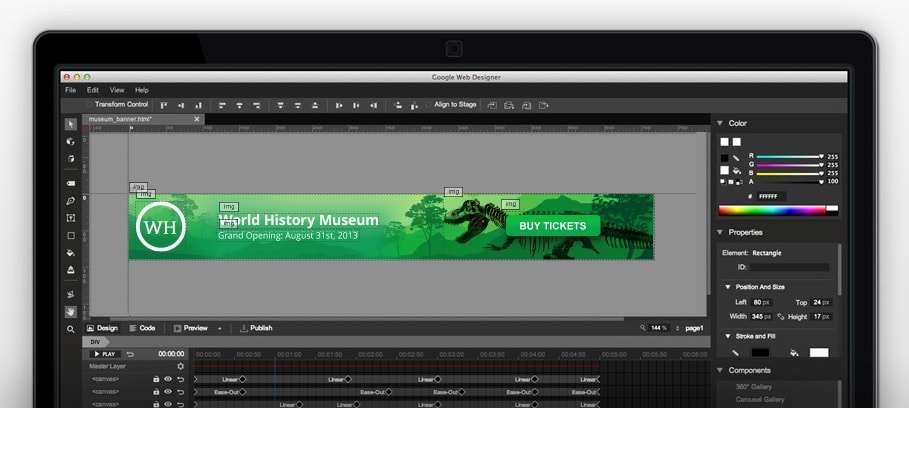
Task: Pick the Paint Bucket fill tool
Action: coord(71,253)
